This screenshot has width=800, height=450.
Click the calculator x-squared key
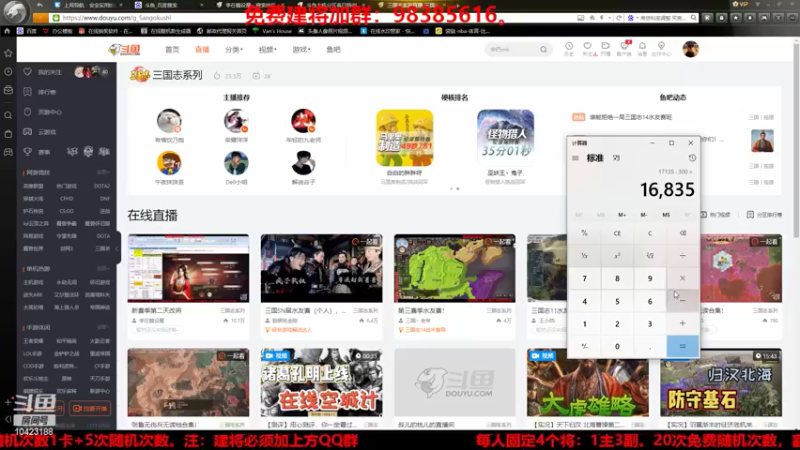click(617, 256)
